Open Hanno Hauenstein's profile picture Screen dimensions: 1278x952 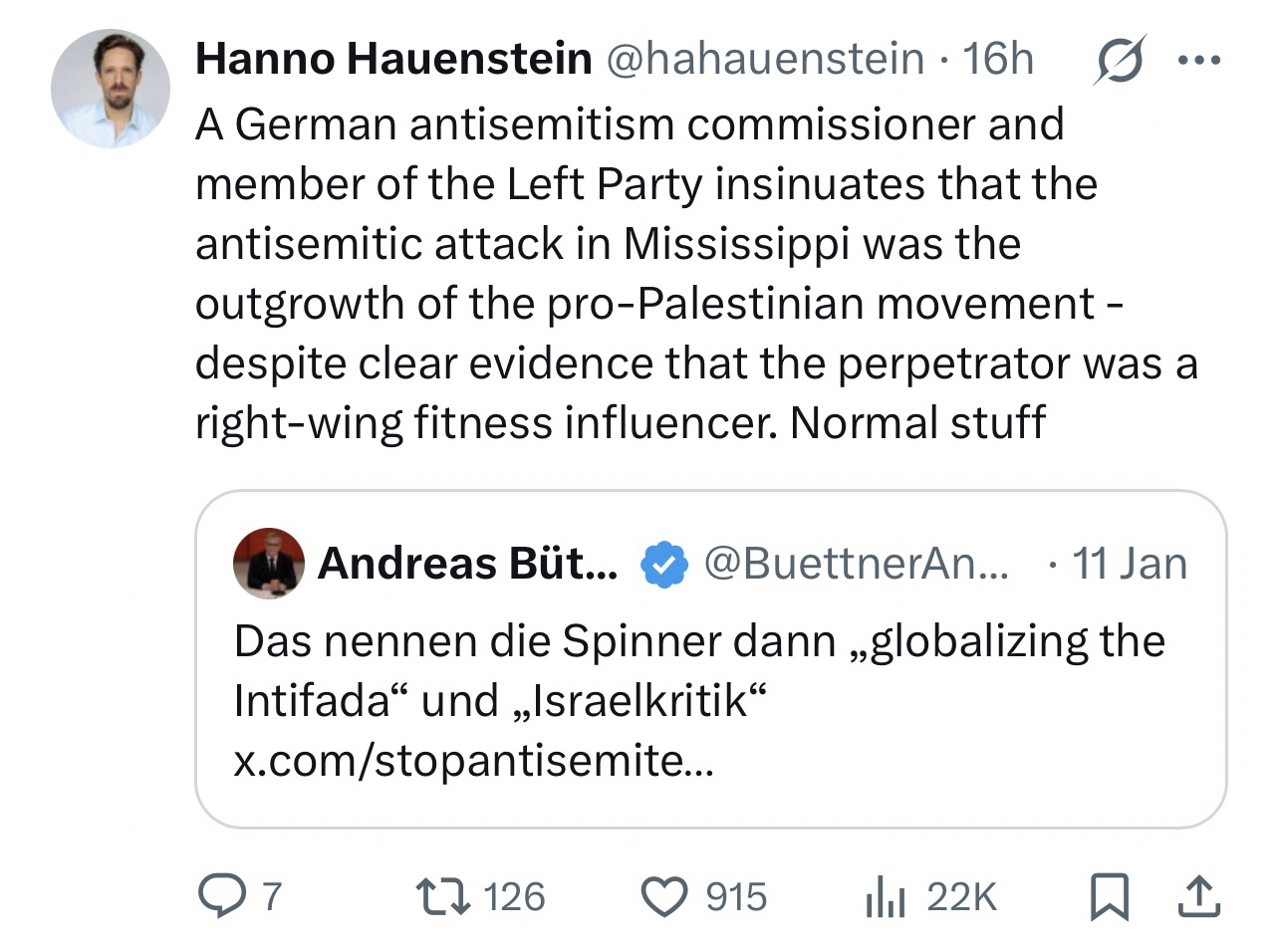111,89
